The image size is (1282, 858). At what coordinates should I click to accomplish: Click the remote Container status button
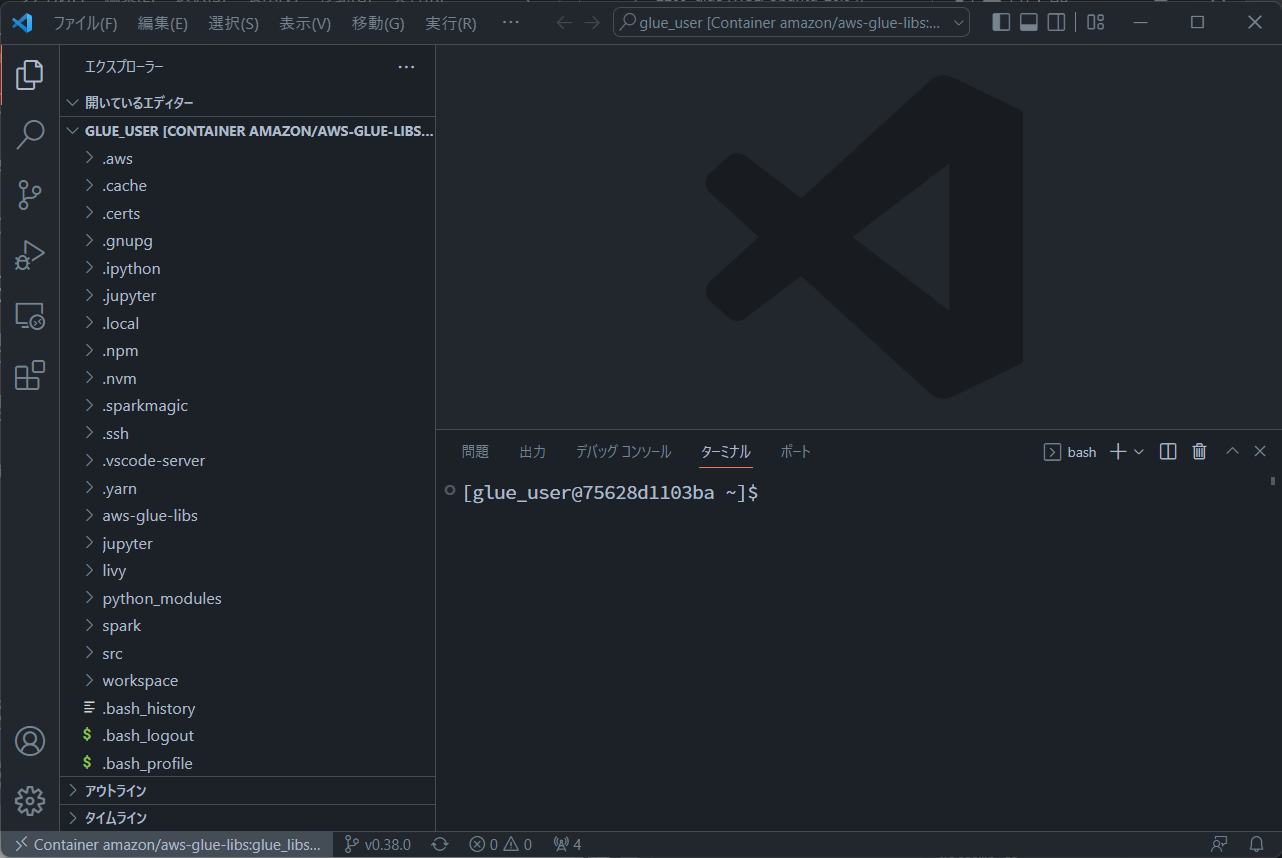click(x=167, y=845)
